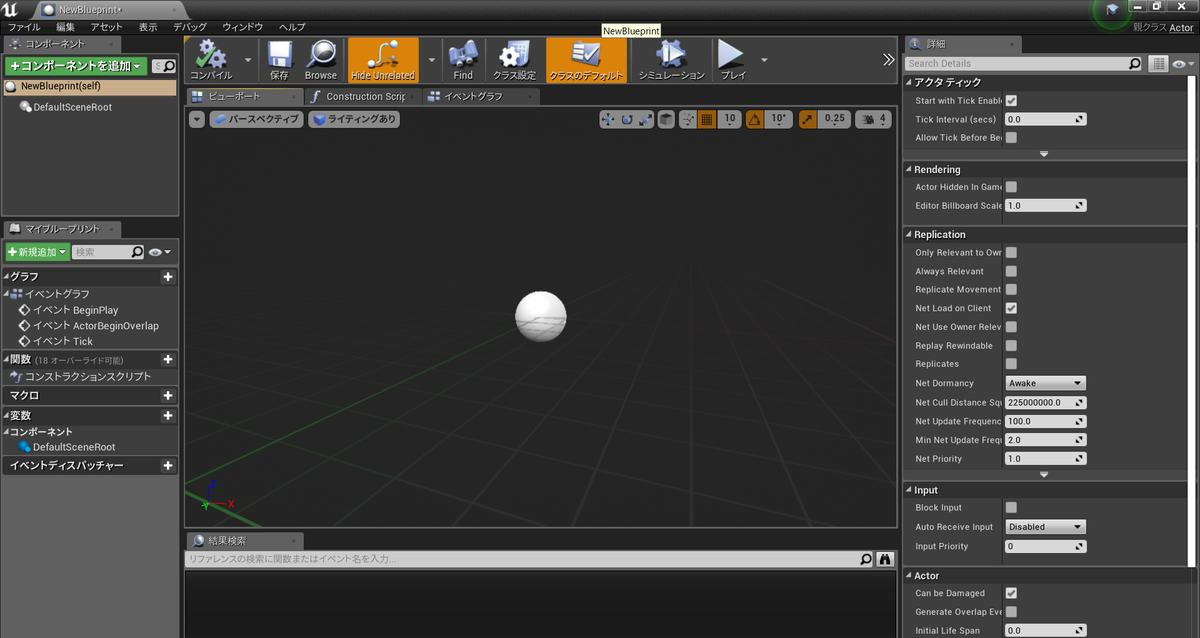Click the Browse toolbar icon
The height and width of the screenshot is (638, 1200).
[x=321, y=61]
